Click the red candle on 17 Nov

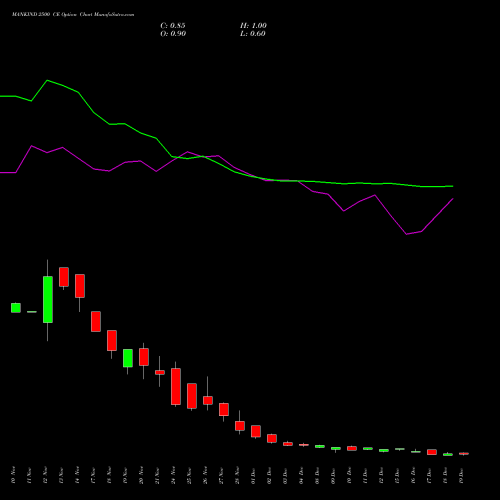click(96, 321)
